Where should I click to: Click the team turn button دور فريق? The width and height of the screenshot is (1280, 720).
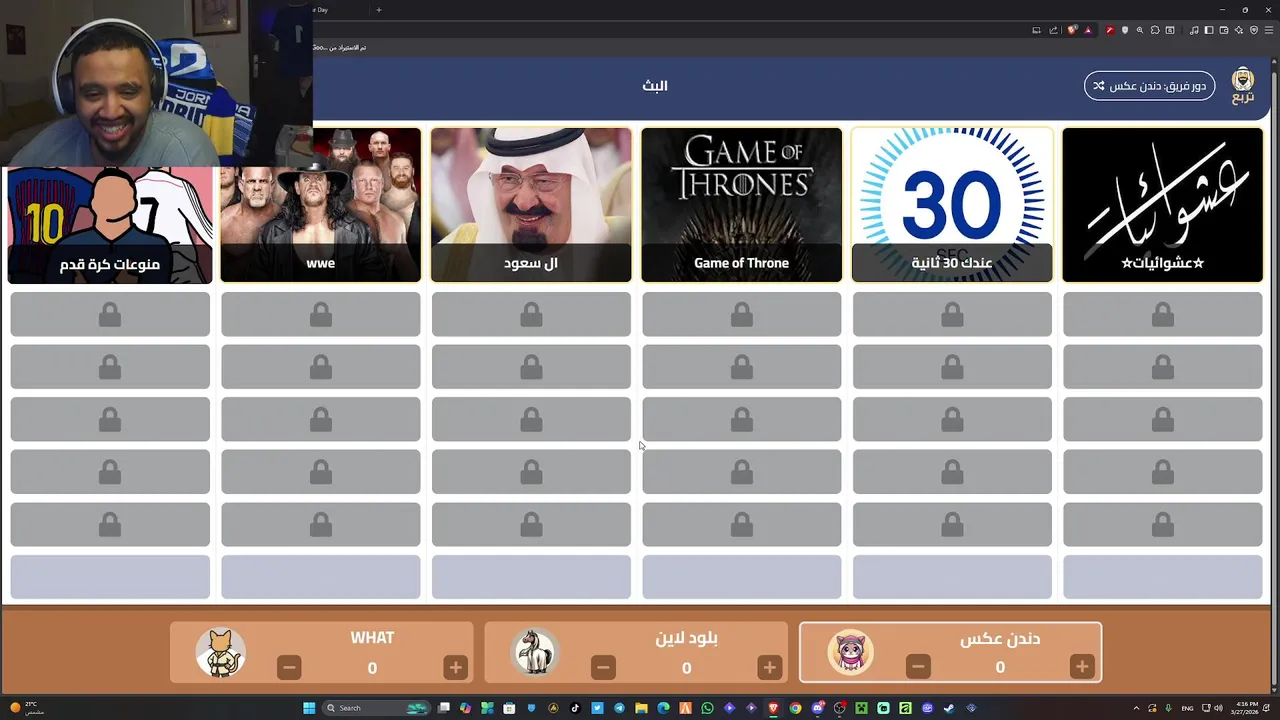(1149, 86)
